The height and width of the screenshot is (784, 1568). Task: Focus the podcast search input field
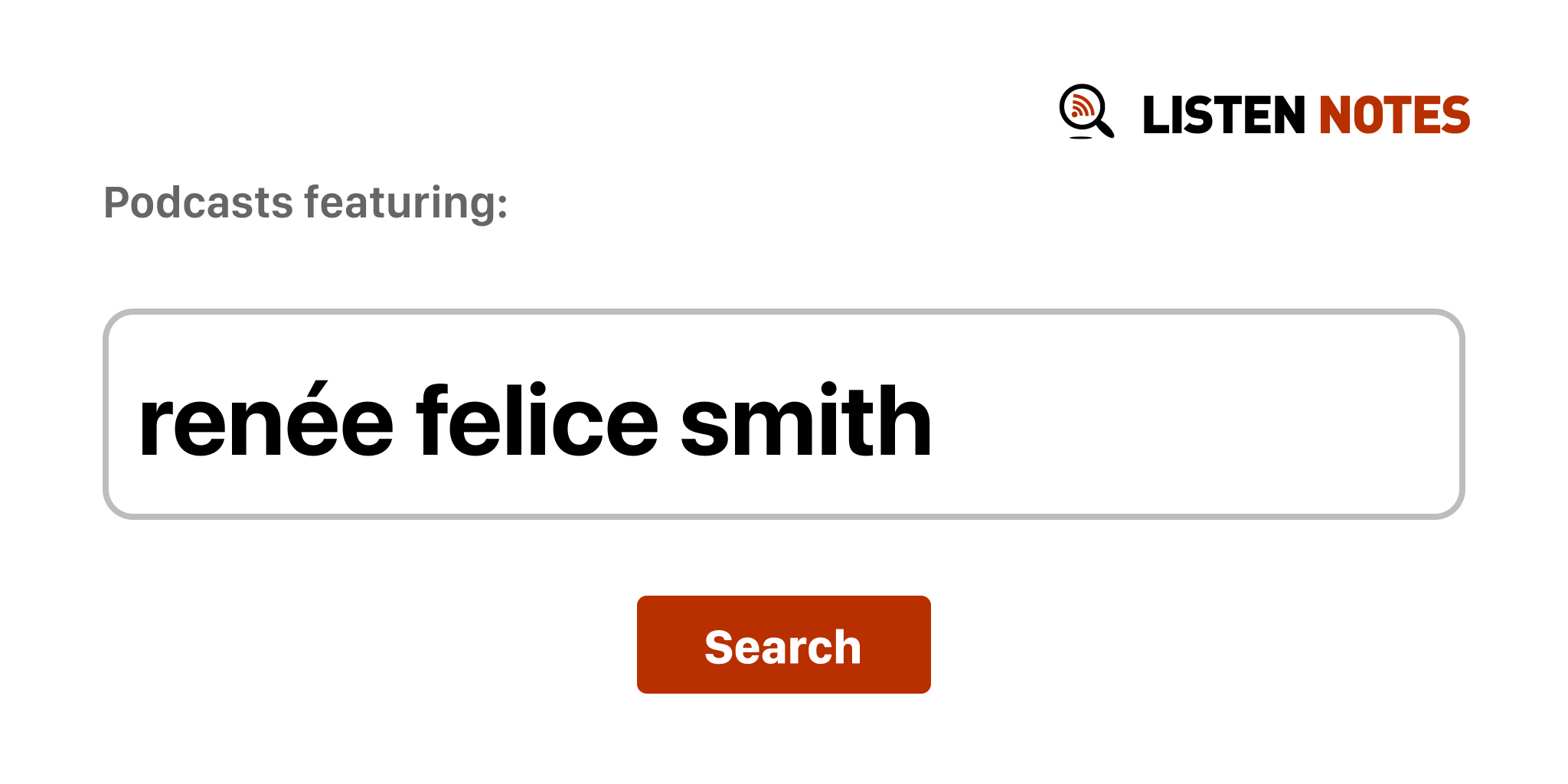click(x=782, y=414)
